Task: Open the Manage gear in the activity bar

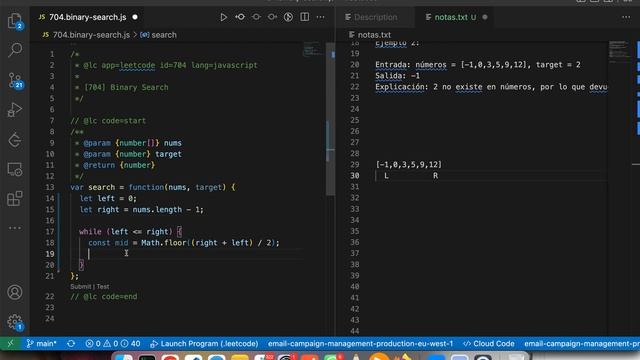Action: pos(15,322)
